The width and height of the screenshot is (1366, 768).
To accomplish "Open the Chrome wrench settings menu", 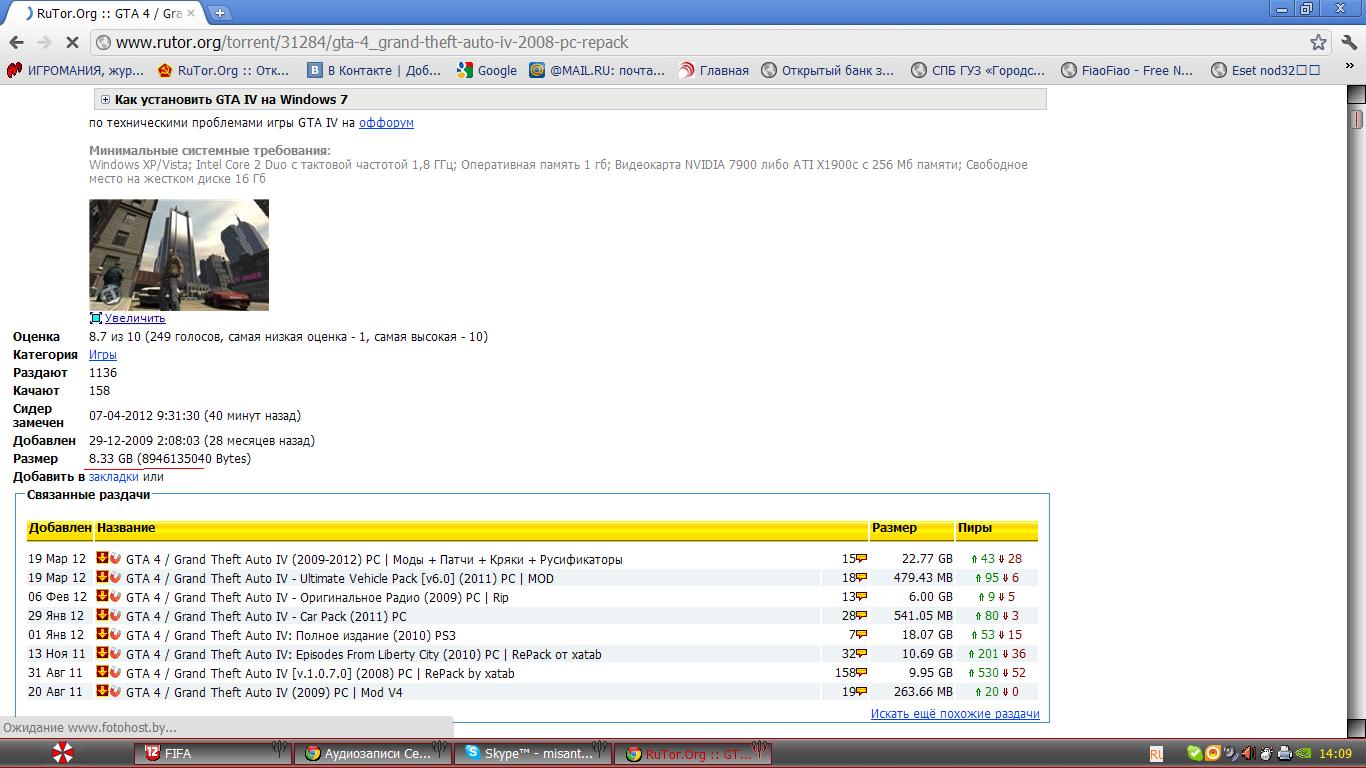I will [x=1348, y=42].
